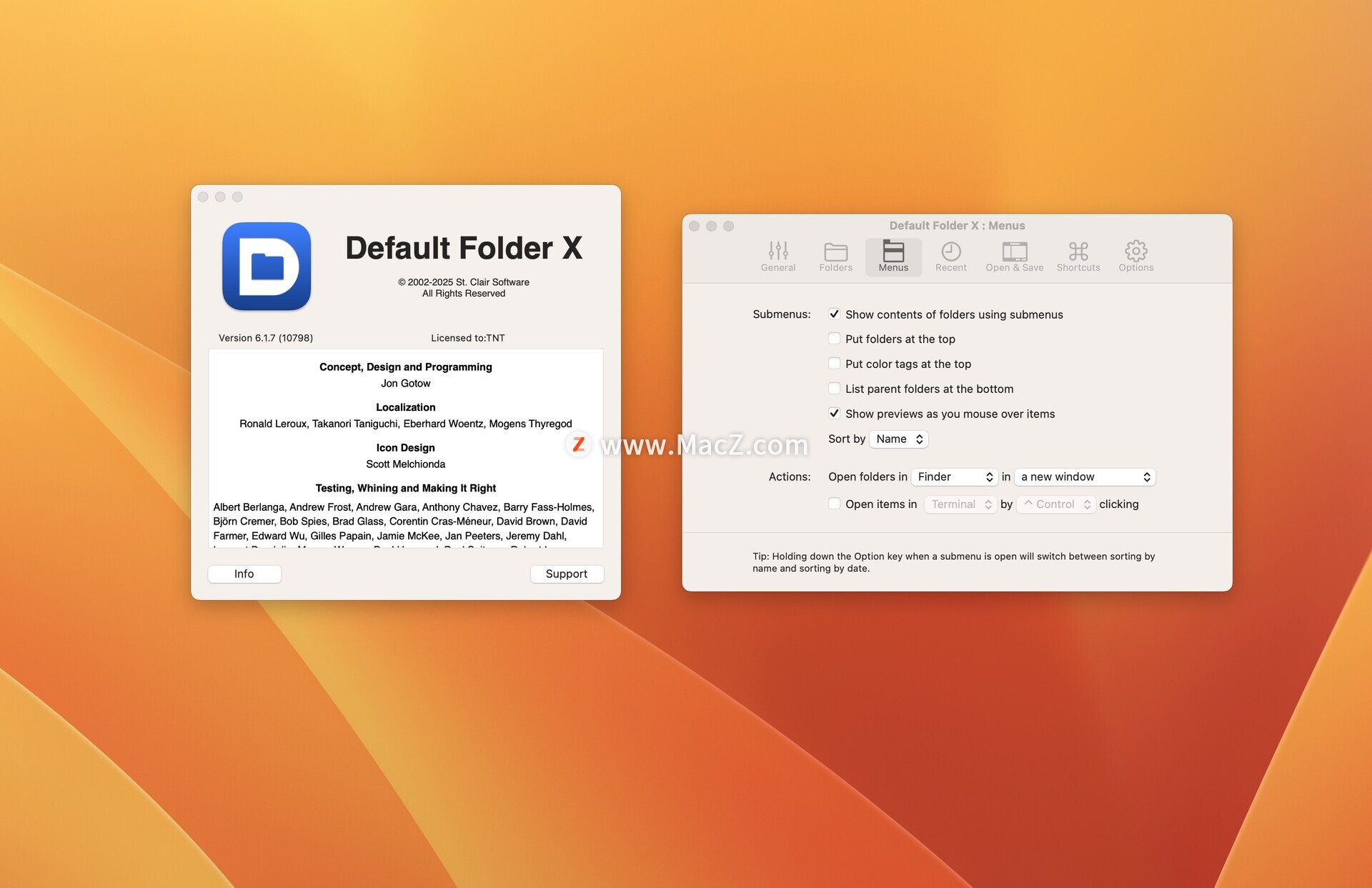
Task: Click the Submenus: section label
Action: point(781,314)
